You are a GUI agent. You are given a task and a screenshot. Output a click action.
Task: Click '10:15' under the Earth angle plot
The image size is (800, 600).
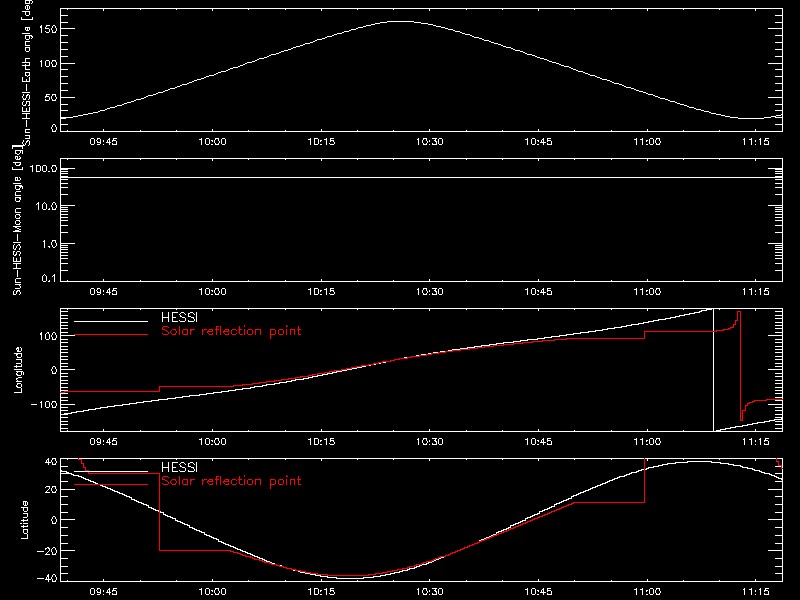click(321, 142)
